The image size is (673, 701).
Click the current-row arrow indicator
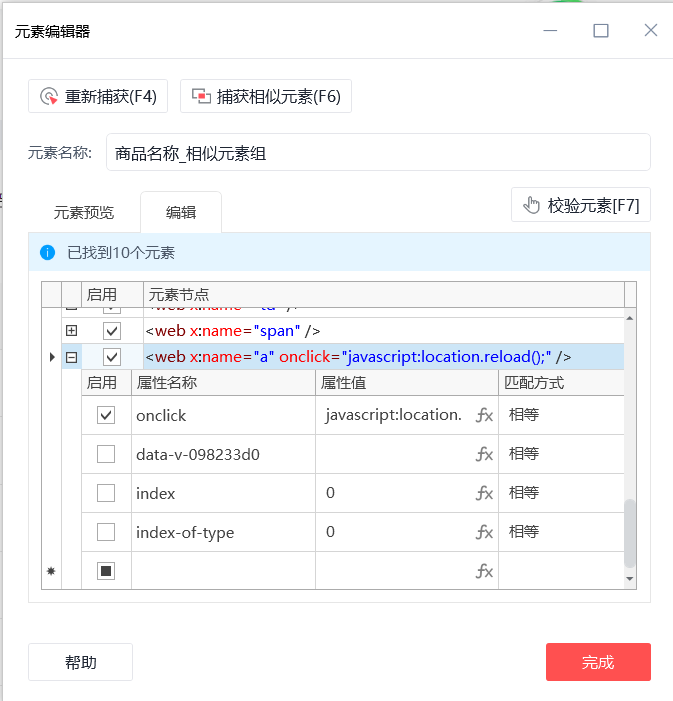coord(52,357)
